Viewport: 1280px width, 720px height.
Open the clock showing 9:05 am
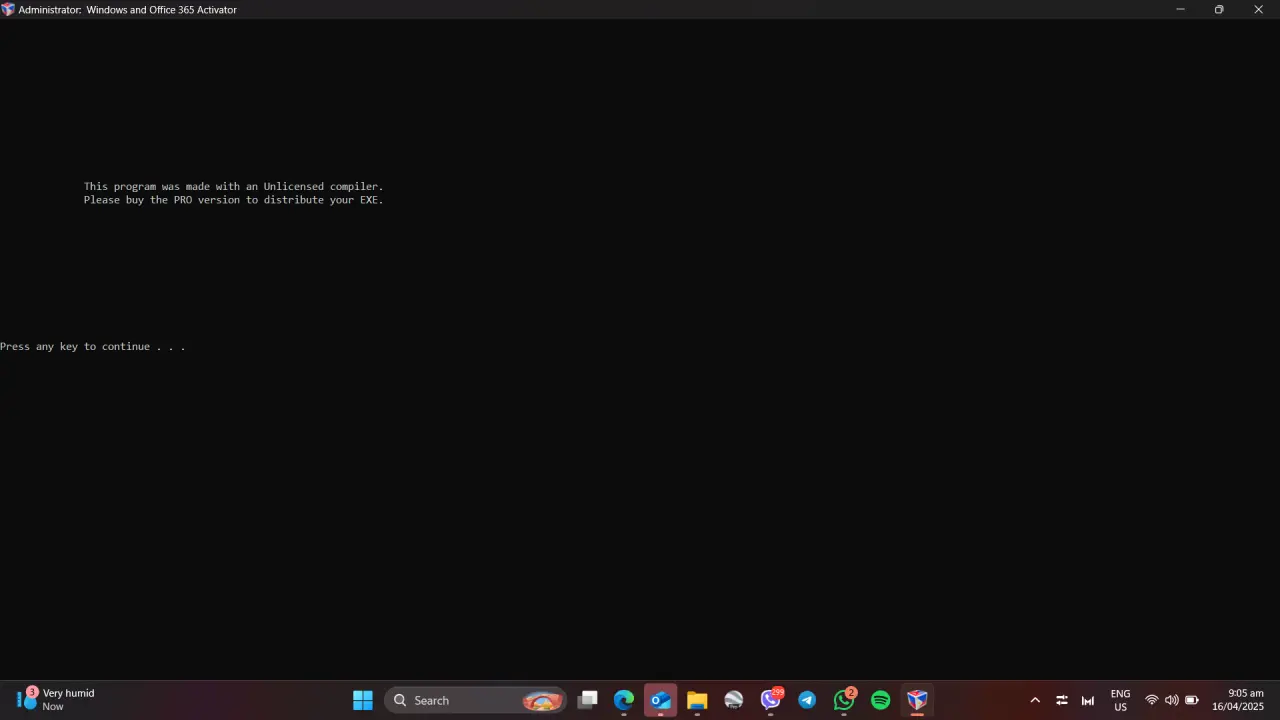click(x=1238, y=700)
